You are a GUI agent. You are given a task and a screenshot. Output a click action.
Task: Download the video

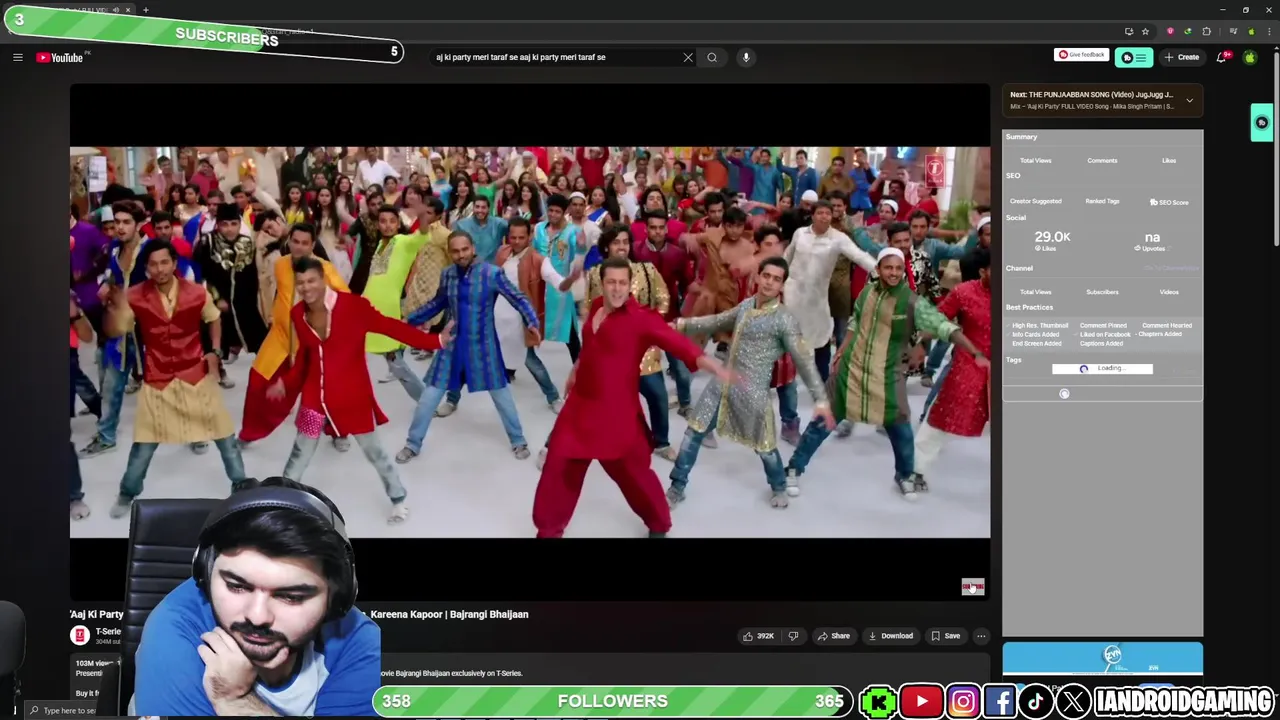click(x=890, y=636)
